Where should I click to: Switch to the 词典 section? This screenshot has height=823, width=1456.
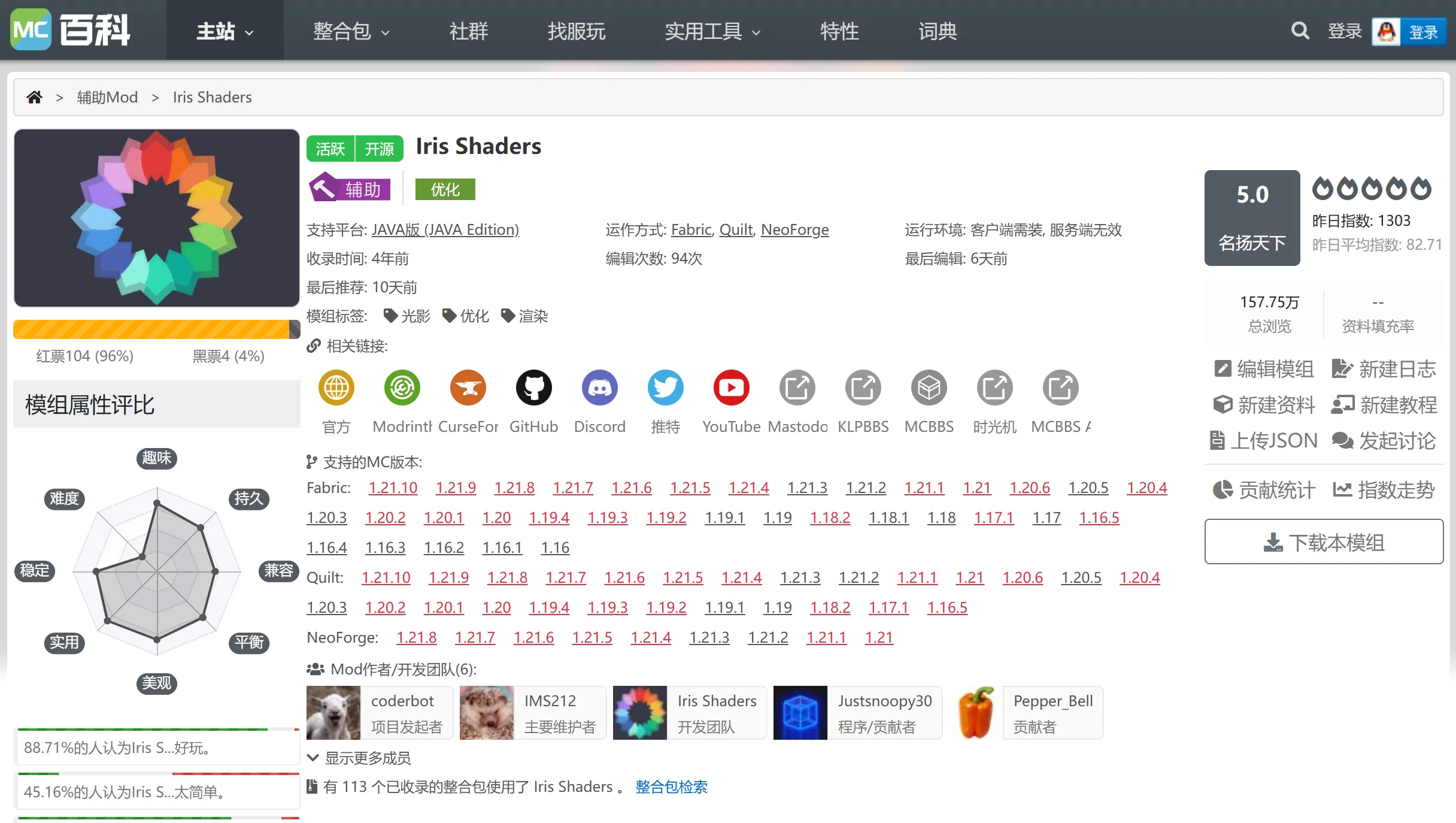pos(937,31)
